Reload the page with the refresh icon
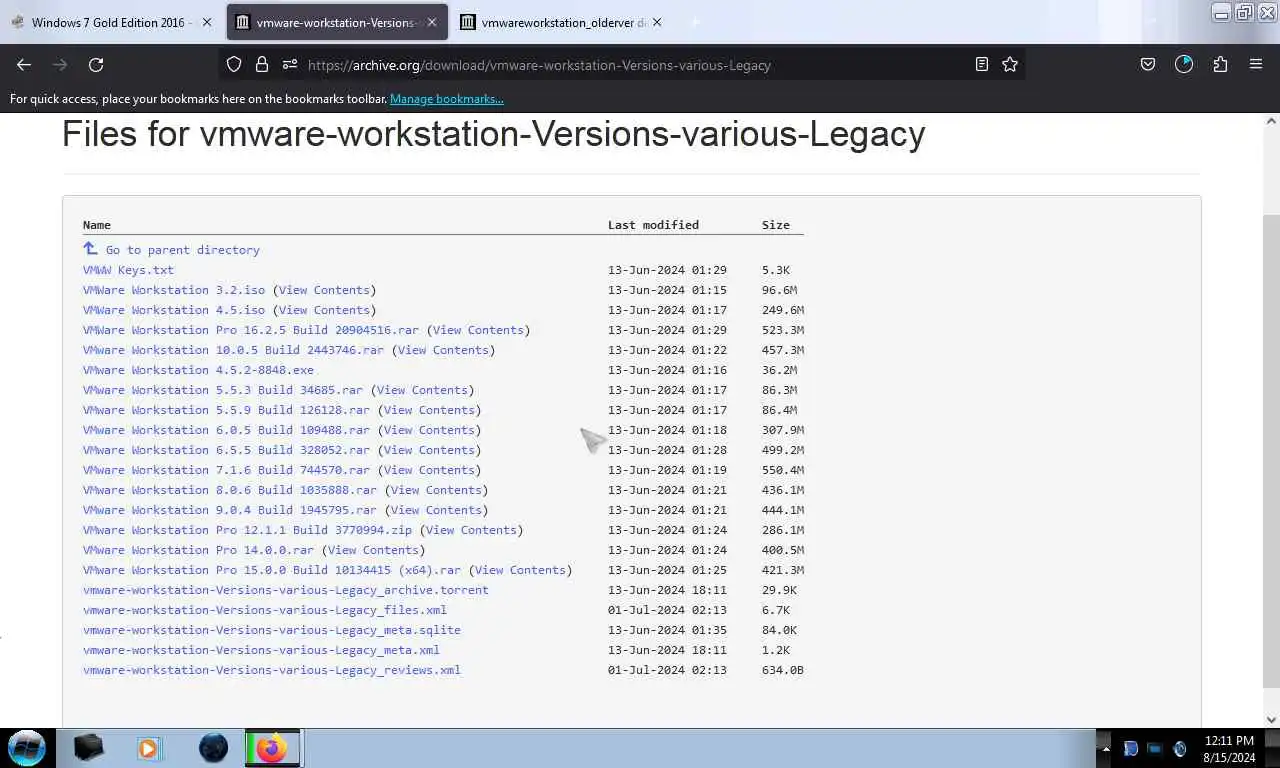 pos(96,65)
